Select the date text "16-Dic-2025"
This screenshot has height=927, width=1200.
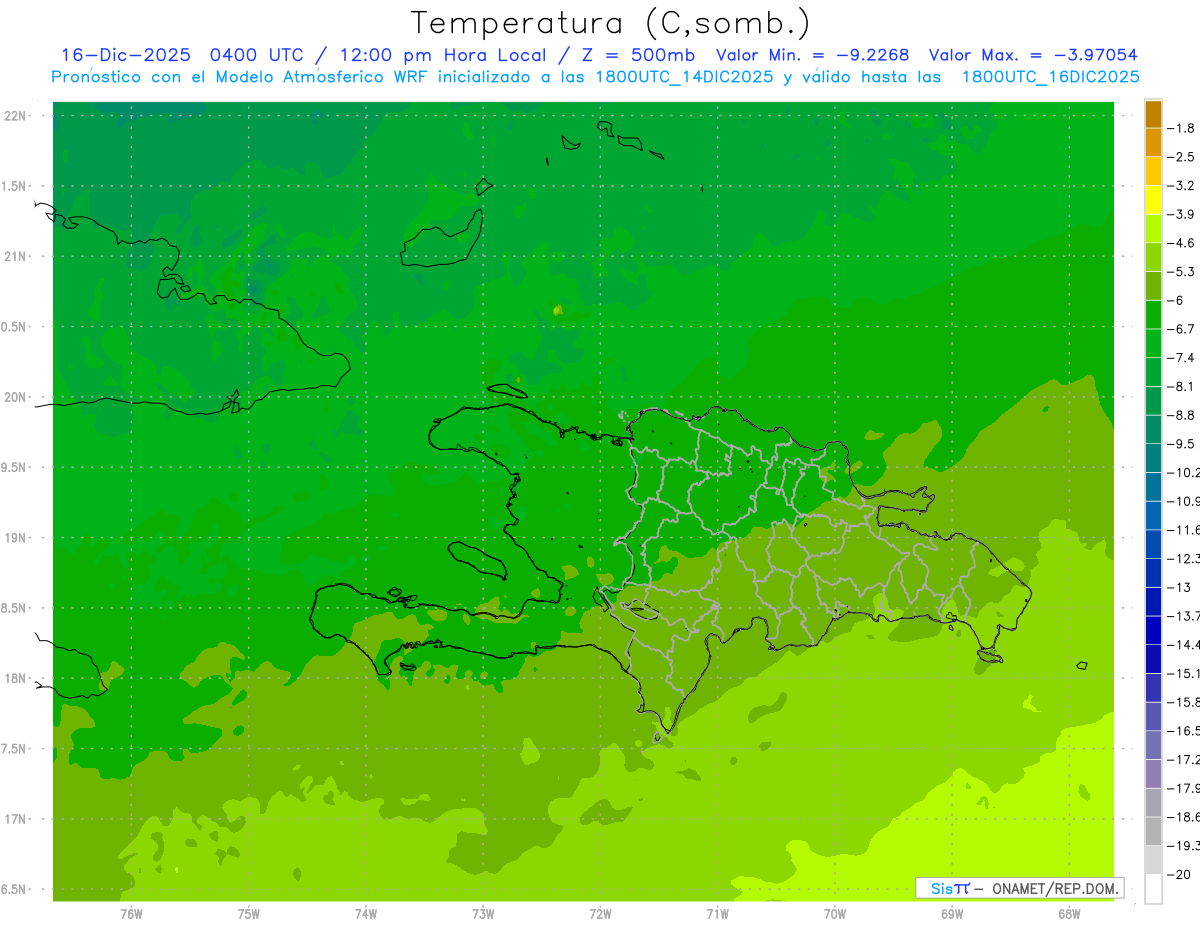(125, 55)
